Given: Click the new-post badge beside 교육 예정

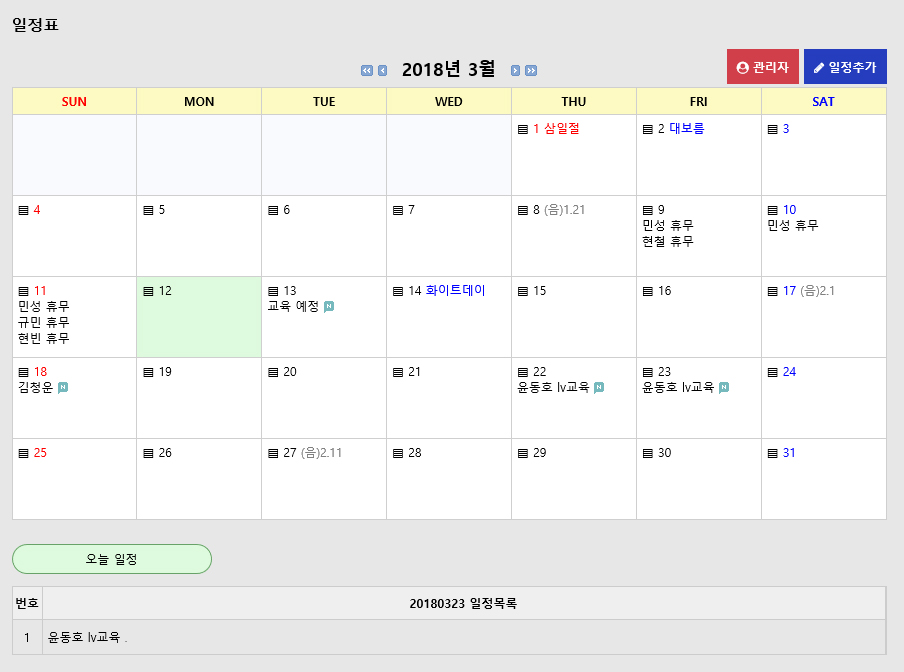Looking at the screenshot, I should click(x=329, y=307).
